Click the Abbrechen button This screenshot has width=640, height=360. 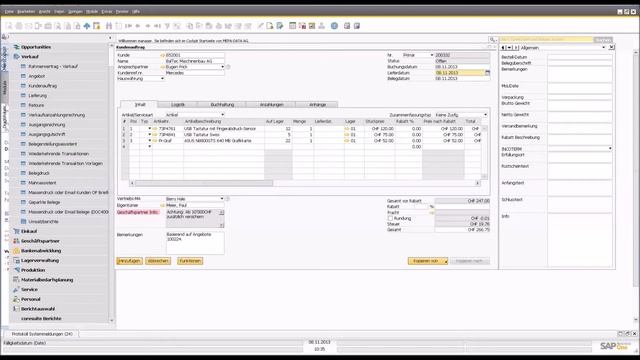[x=158, y=261]
